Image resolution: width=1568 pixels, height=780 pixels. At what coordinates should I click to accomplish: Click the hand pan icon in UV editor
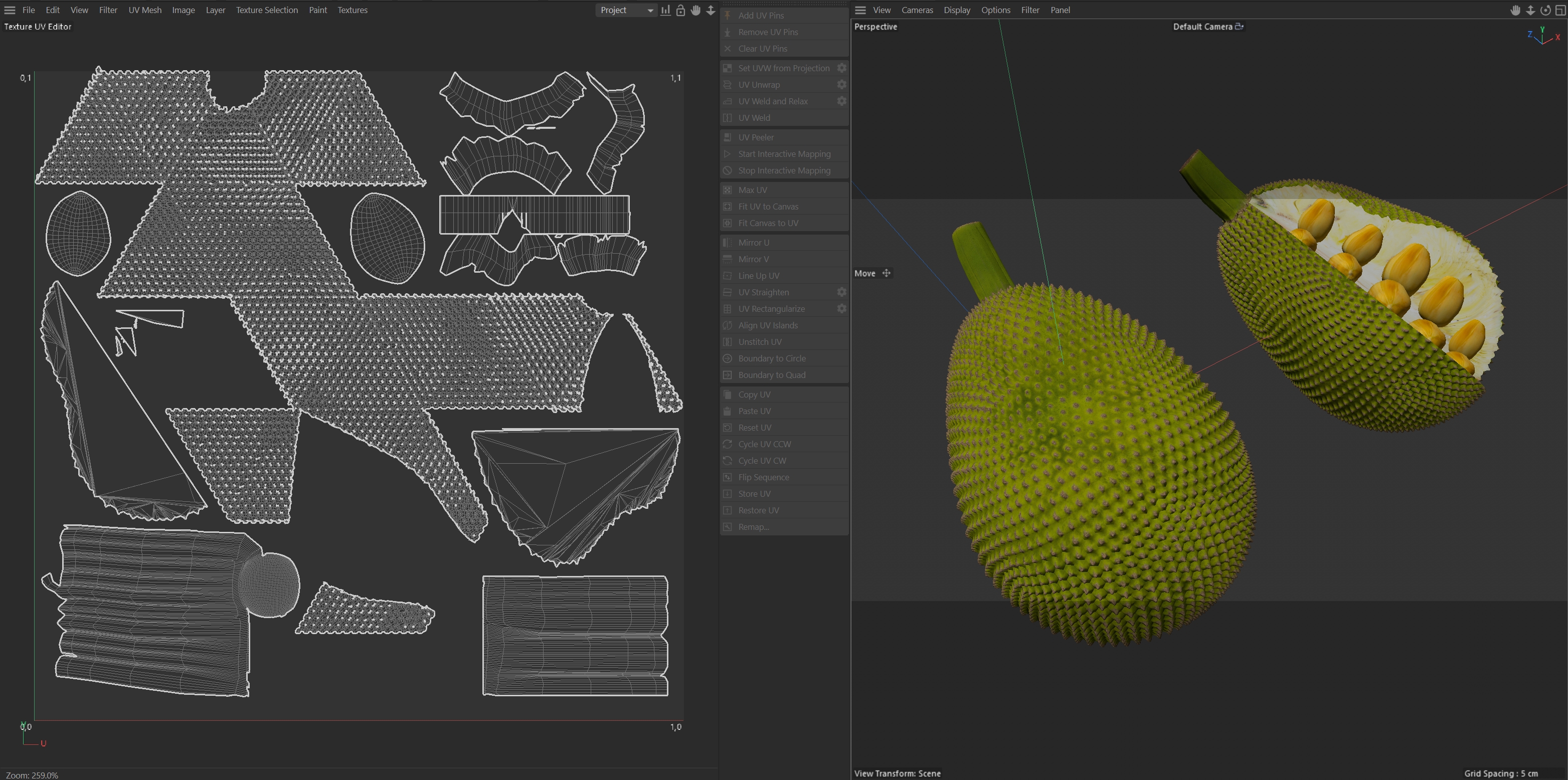[x=695, y=11]
